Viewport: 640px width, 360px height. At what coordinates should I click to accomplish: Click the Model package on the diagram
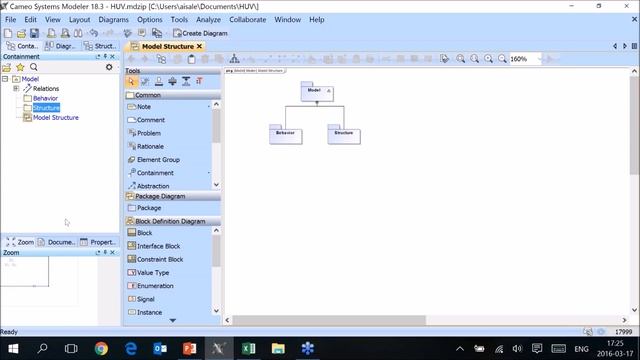(317, 91)
